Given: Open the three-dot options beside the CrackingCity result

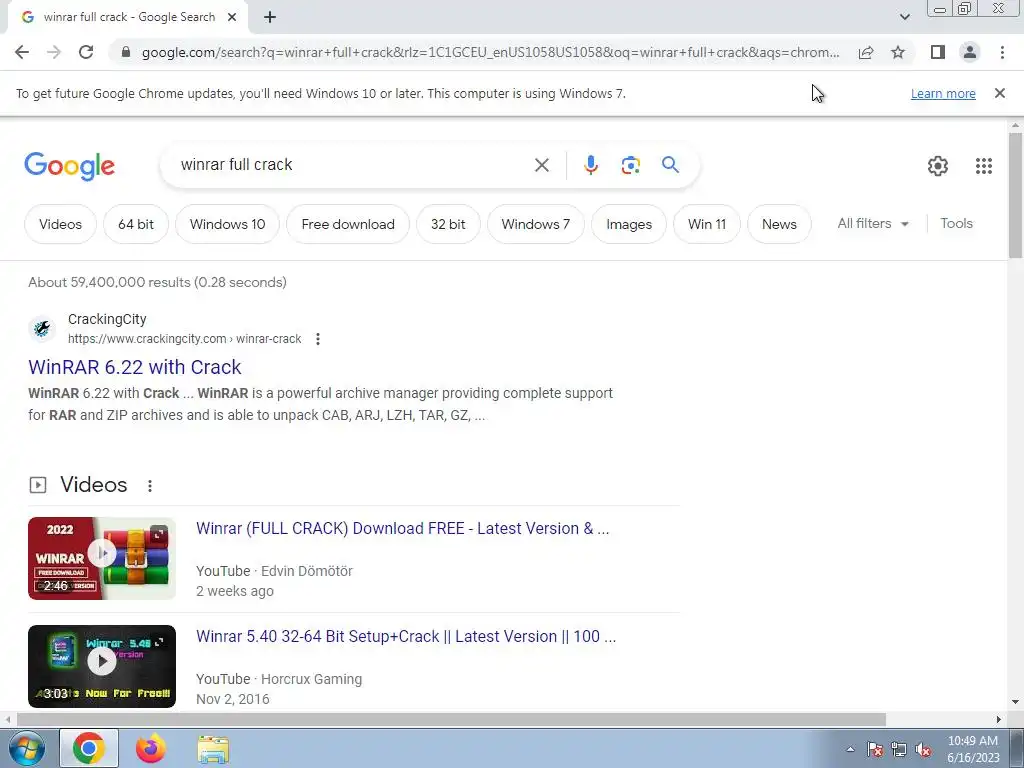Looking at the screenshot, I should [317, 339].
